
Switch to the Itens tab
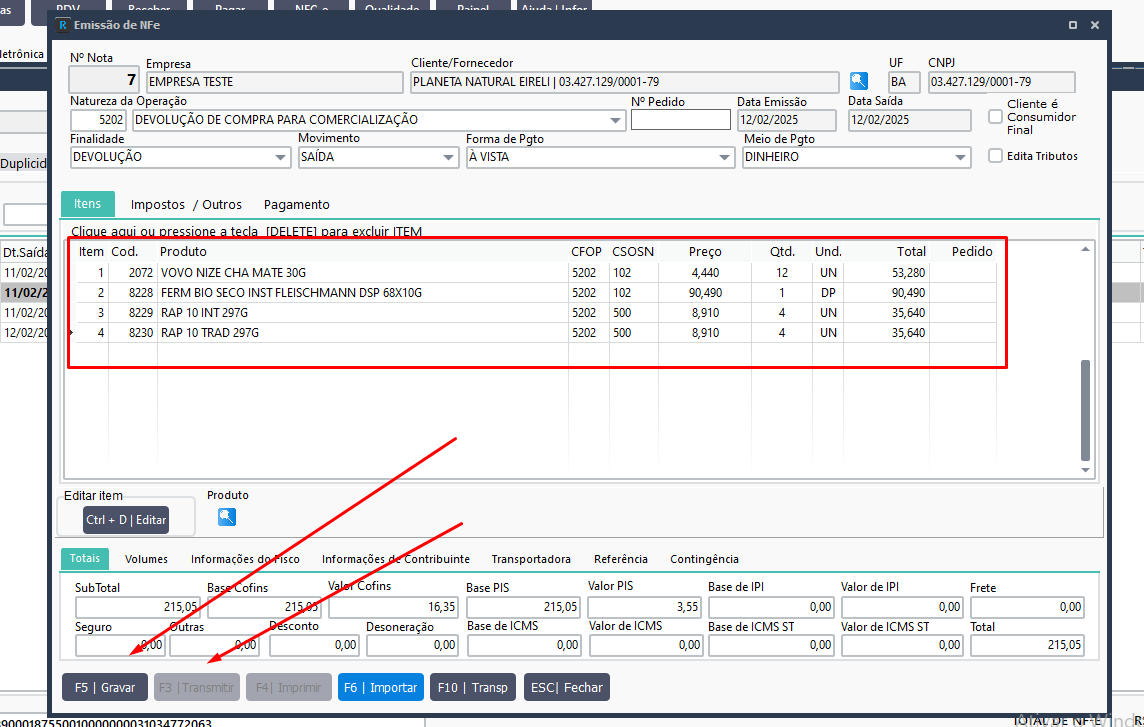(x=88, y=204)
